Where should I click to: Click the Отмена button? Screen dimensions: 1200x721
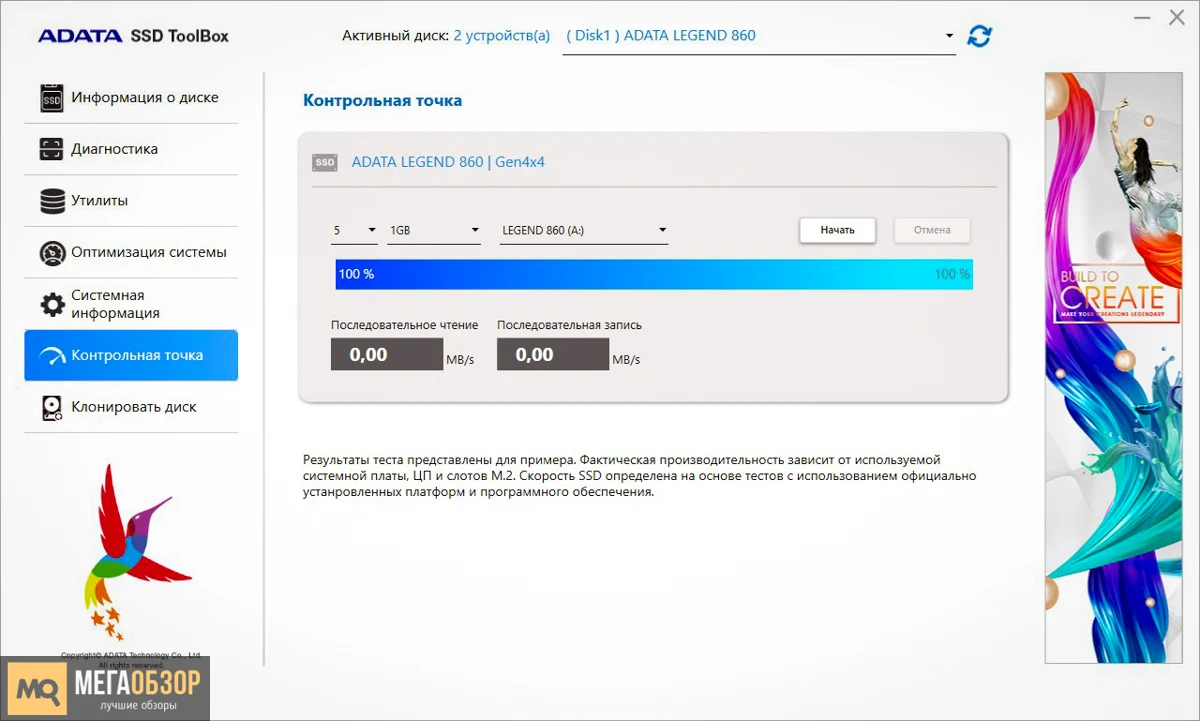pos(932,230)
